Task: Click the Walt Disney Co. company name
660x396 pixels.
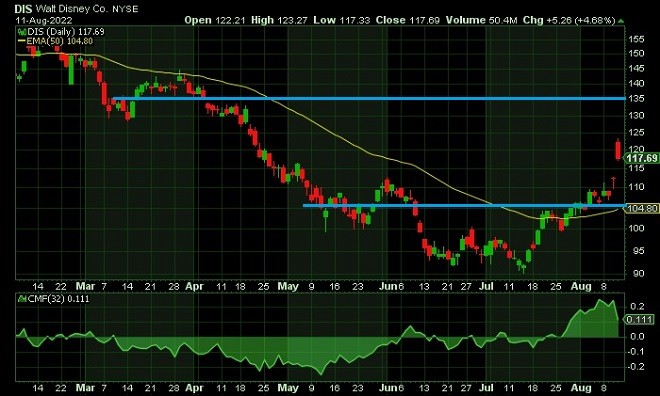Action: [x=72, y=9]
